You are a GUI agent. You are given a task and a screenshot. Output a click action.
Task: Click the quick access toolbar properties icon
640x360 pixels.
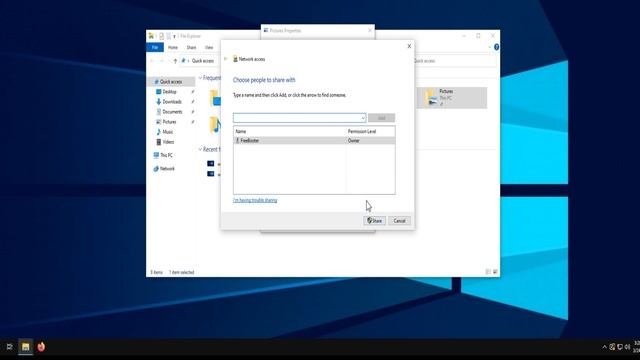tap(161, 36)
